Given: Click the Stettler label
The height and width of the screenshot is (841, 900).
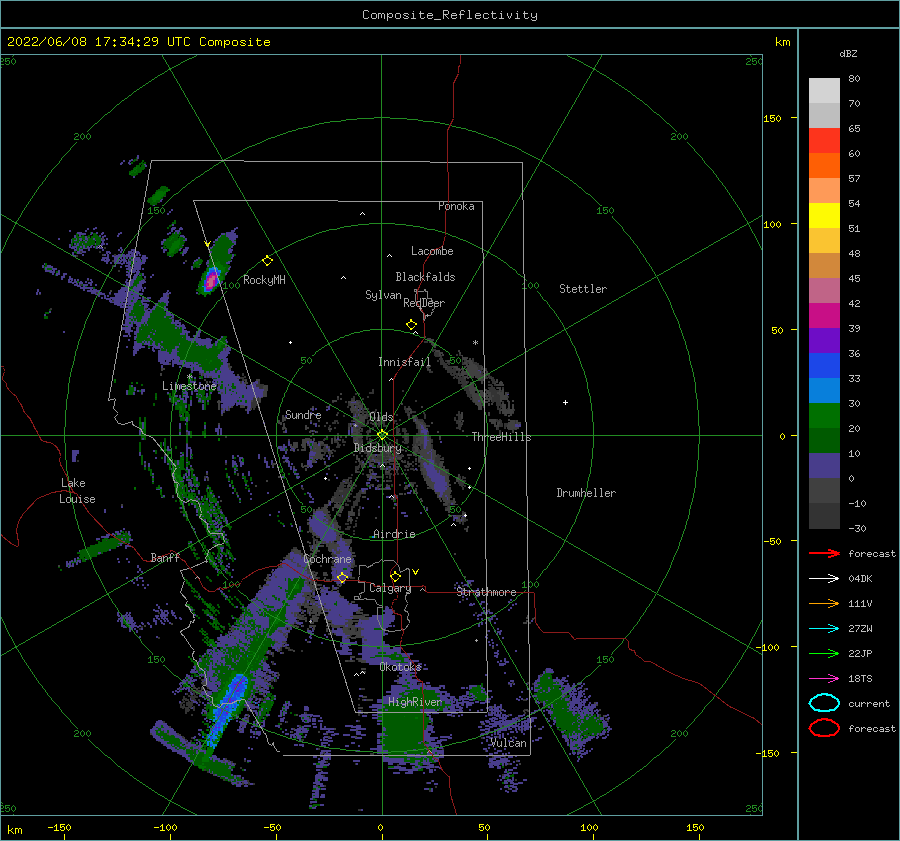Looking at the screenshot, I should click(x=583, y=289).
